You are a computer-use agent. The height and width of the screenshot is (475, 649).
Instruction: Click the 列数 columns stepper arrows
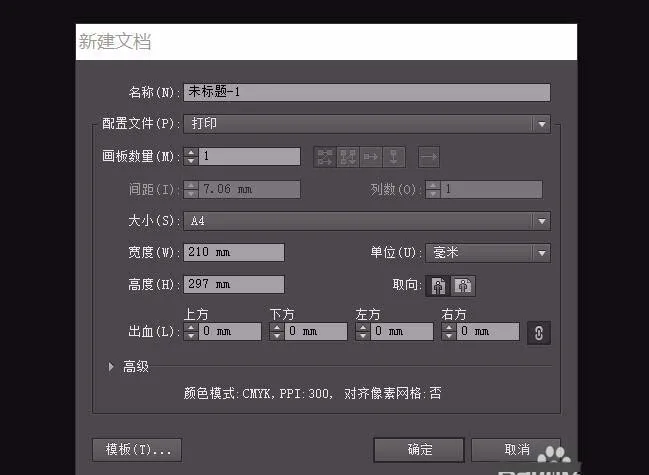click(x=433, y=189)
